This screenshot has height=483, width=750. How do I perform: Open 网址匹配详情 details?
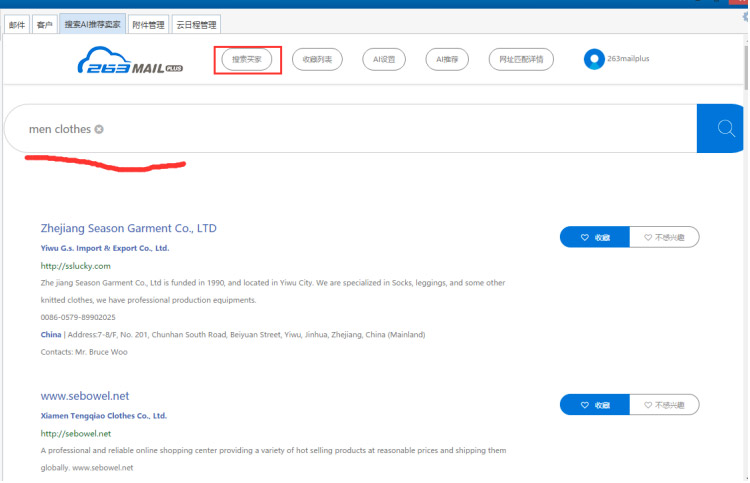[x=522, y=60]
